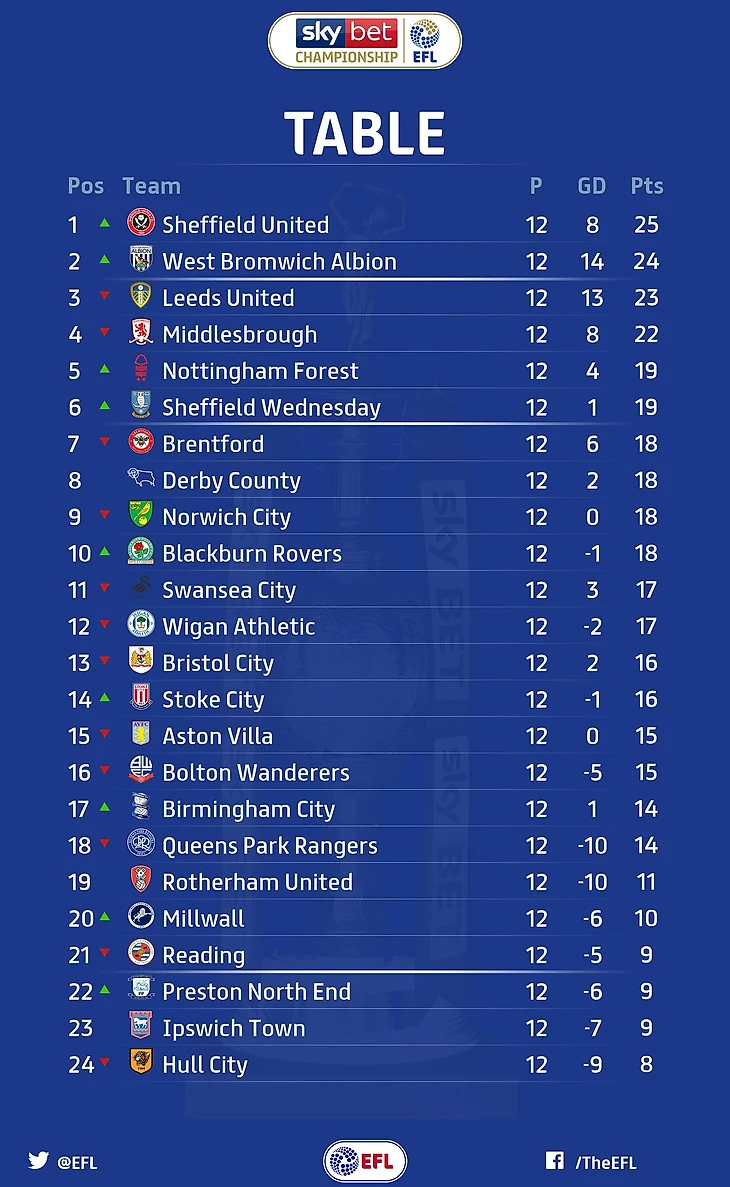This screenshot has height=1187, width=730.
Task: Click red down arrow beside Leeds United
Action: click(105, 296)
